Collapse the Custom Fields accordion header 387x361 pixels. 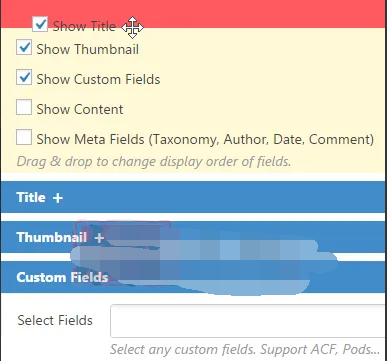click(x=193, y=277)
